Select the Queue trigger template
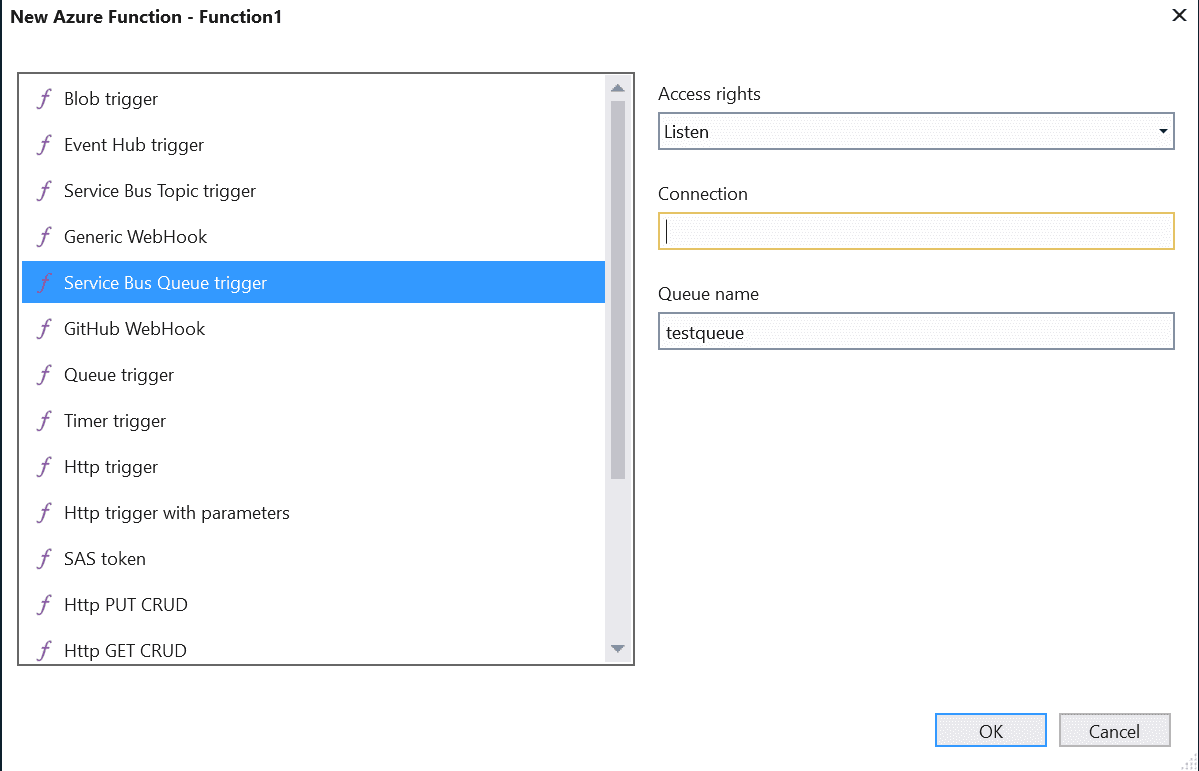Screen dimensions: 1199x771 tap(314, 374)
